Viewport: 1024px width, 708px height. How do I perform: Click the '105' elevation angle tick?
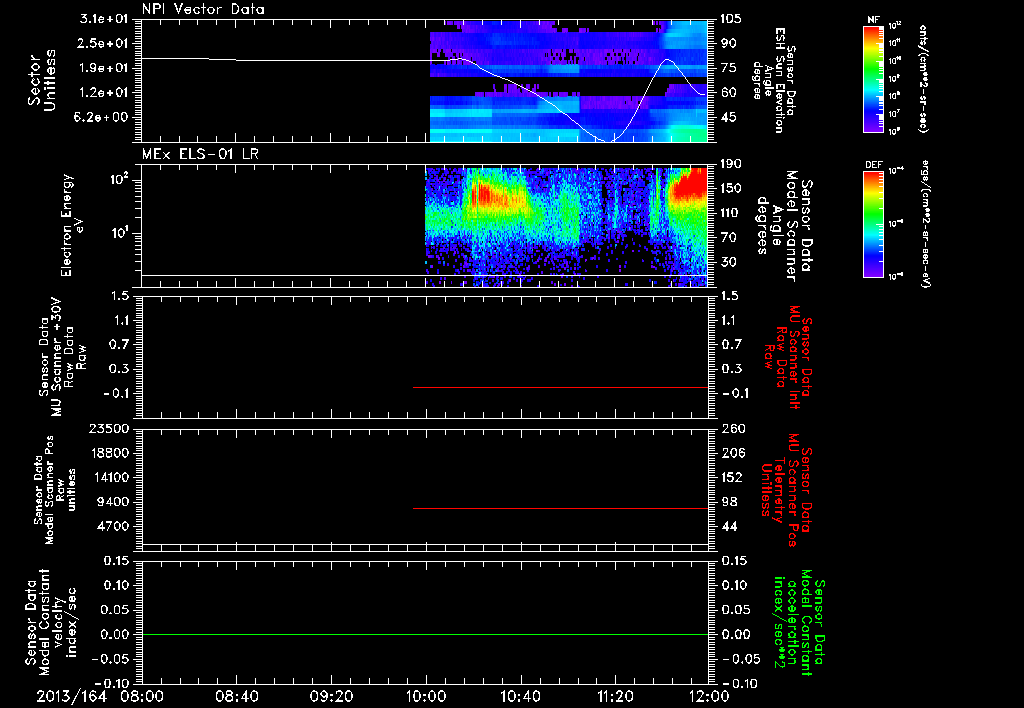point(731,19)
